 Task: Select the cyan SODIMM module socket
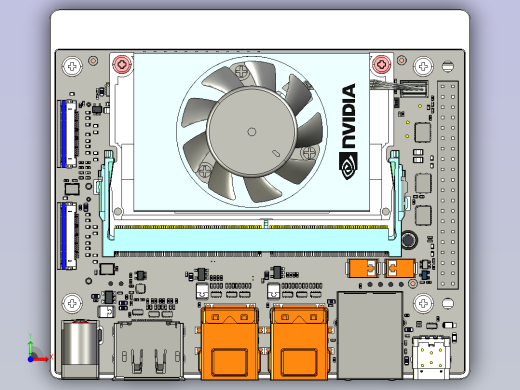[x=252, y=241]
